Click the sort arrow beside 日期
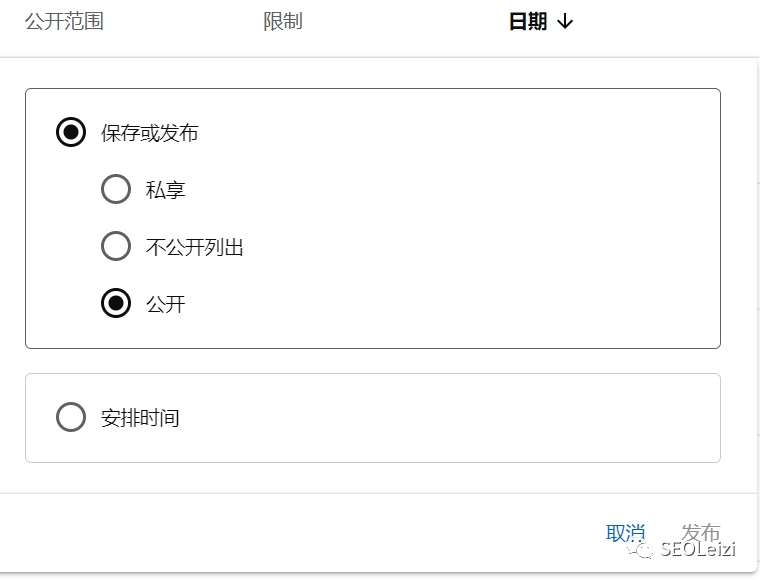The height and width of the screenshot is (580, 760). [x=565, y=22]
